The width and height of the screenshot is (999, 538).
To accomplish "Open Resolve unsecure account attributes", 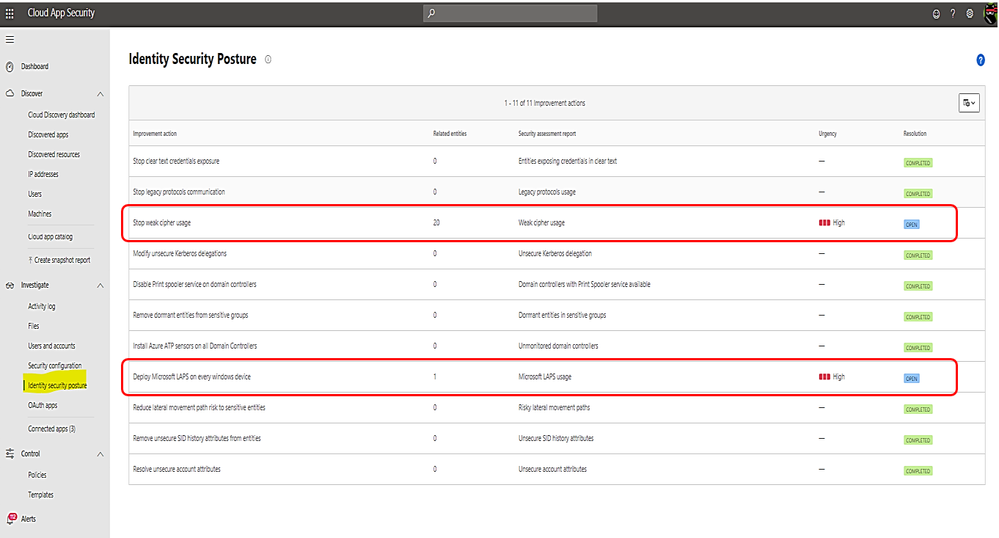I will tap(176, 469).
